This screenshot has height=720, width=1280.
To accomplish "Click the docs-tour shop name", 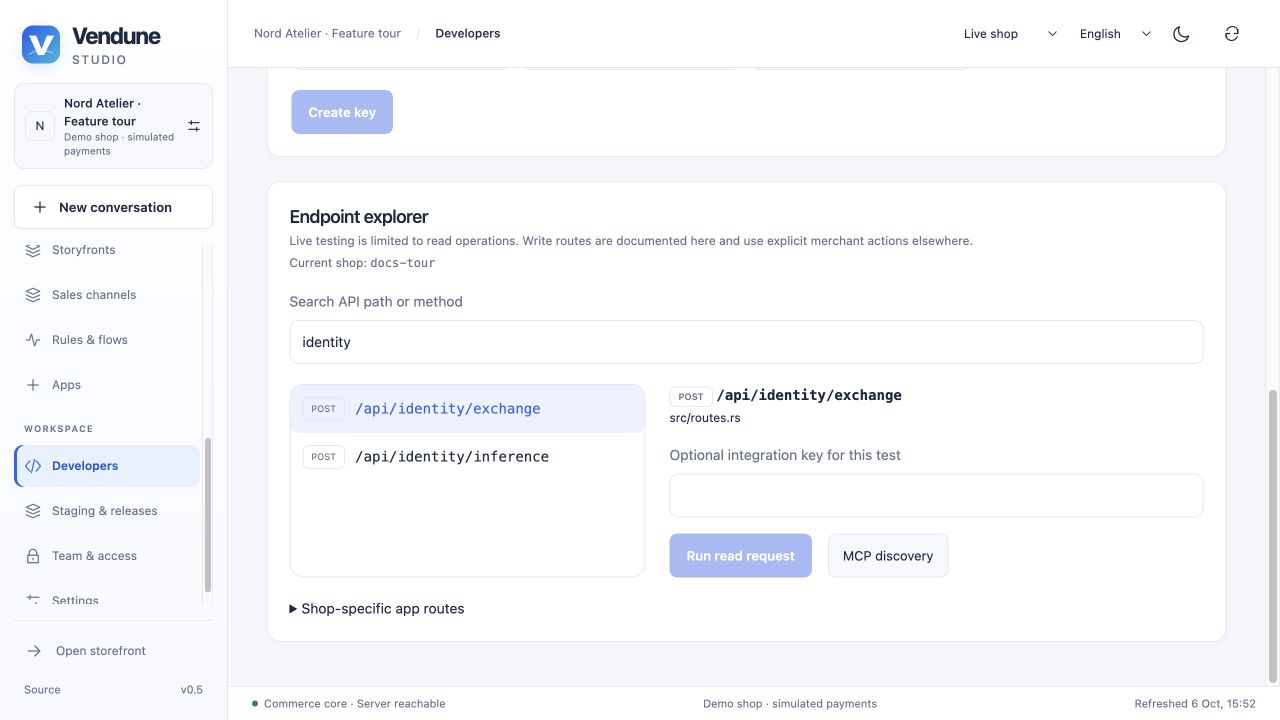I will pos(403,263).
